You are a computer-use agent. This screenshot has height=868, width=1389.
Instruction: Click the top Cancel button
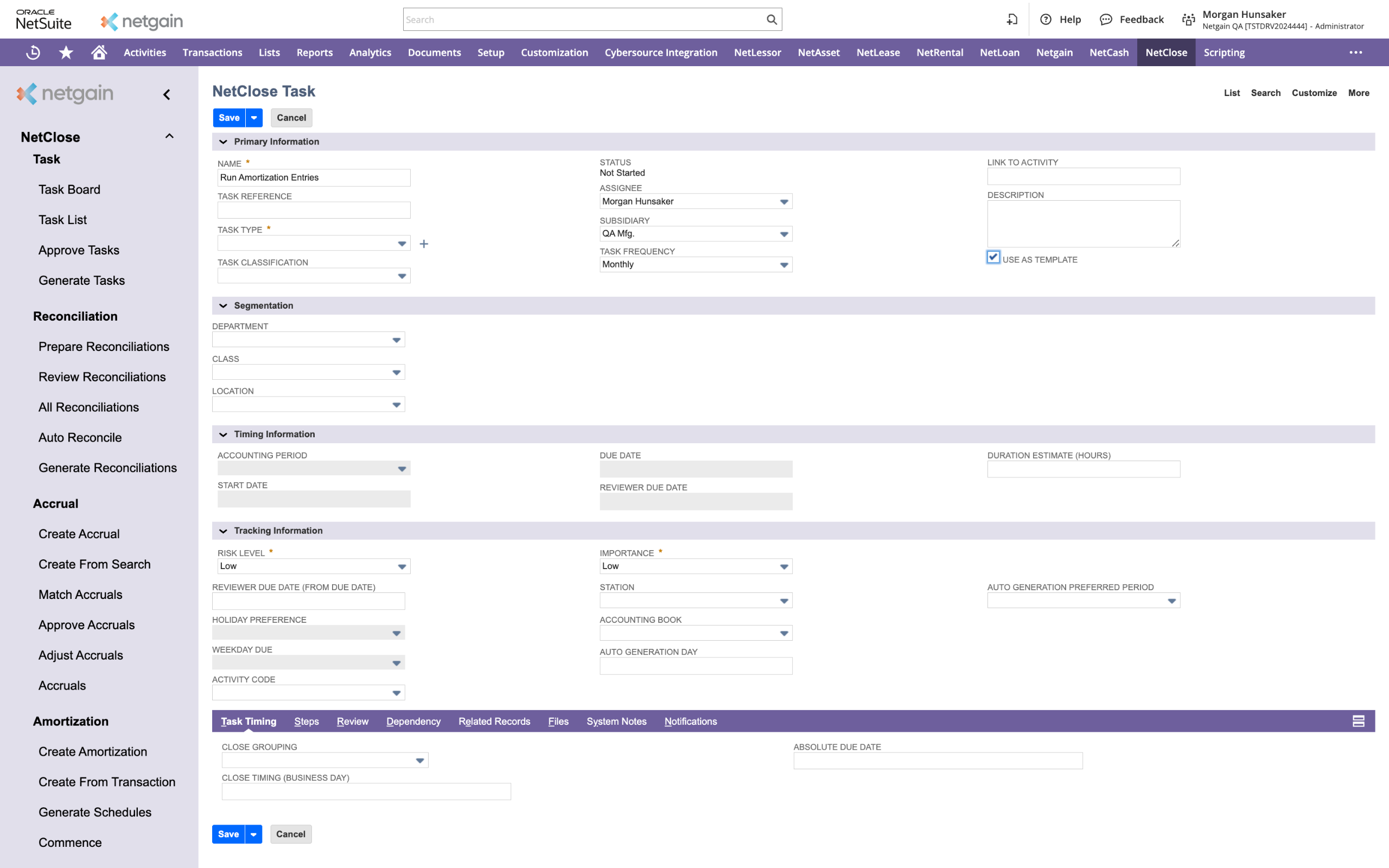point(291,118)
